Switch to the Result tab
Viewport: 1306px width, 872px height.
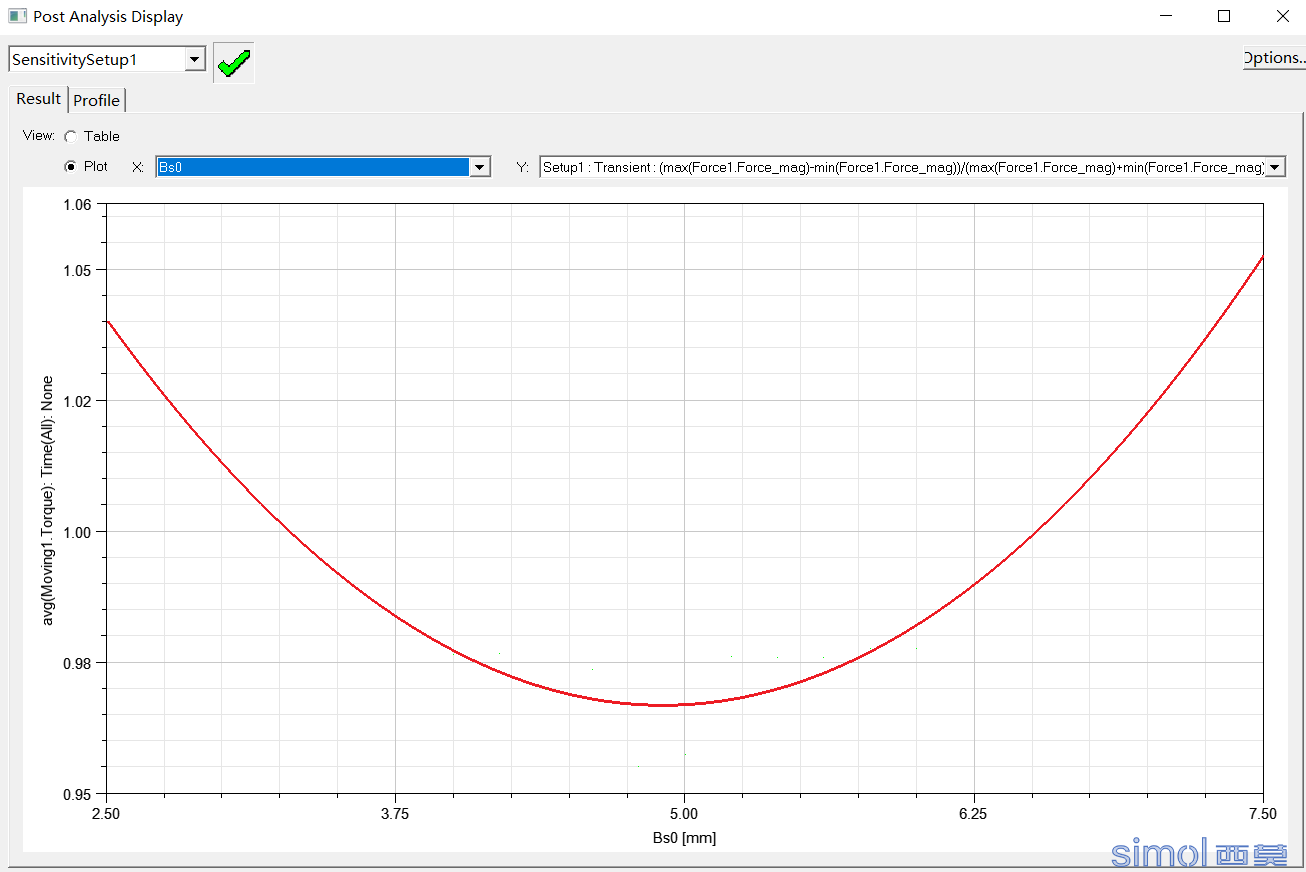pyautogui.click(x=38, y=99)
